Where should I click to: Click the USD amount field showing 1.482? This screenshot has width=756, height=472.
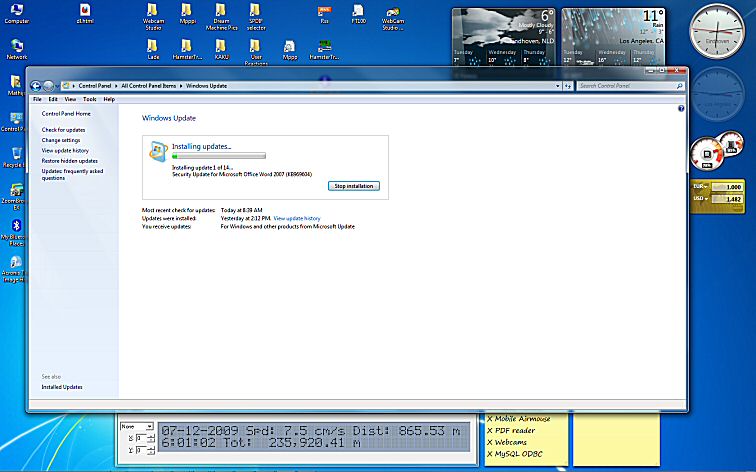(x=727, y=199)
